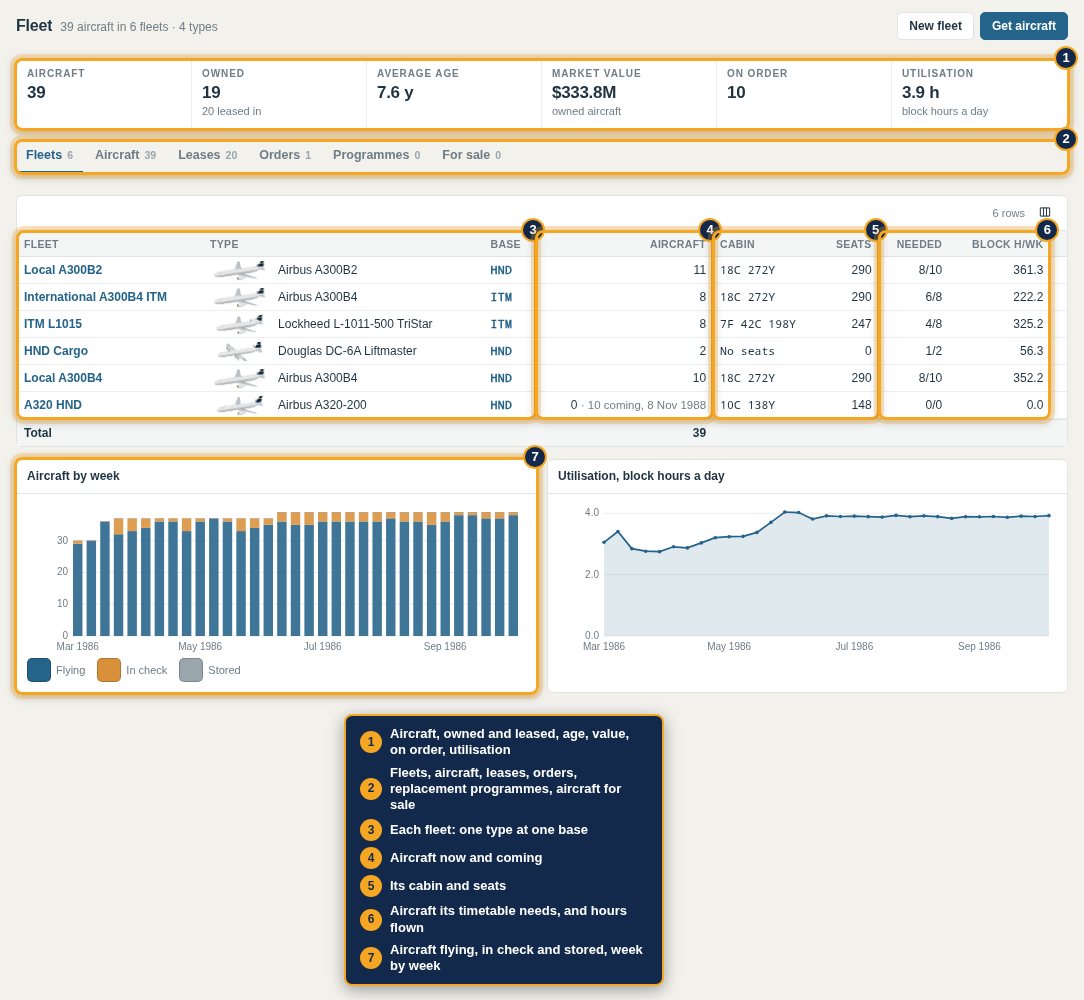Click the '10C 138Y' cabin cell
The image size is (1084, 1000).
click(747, 405)
